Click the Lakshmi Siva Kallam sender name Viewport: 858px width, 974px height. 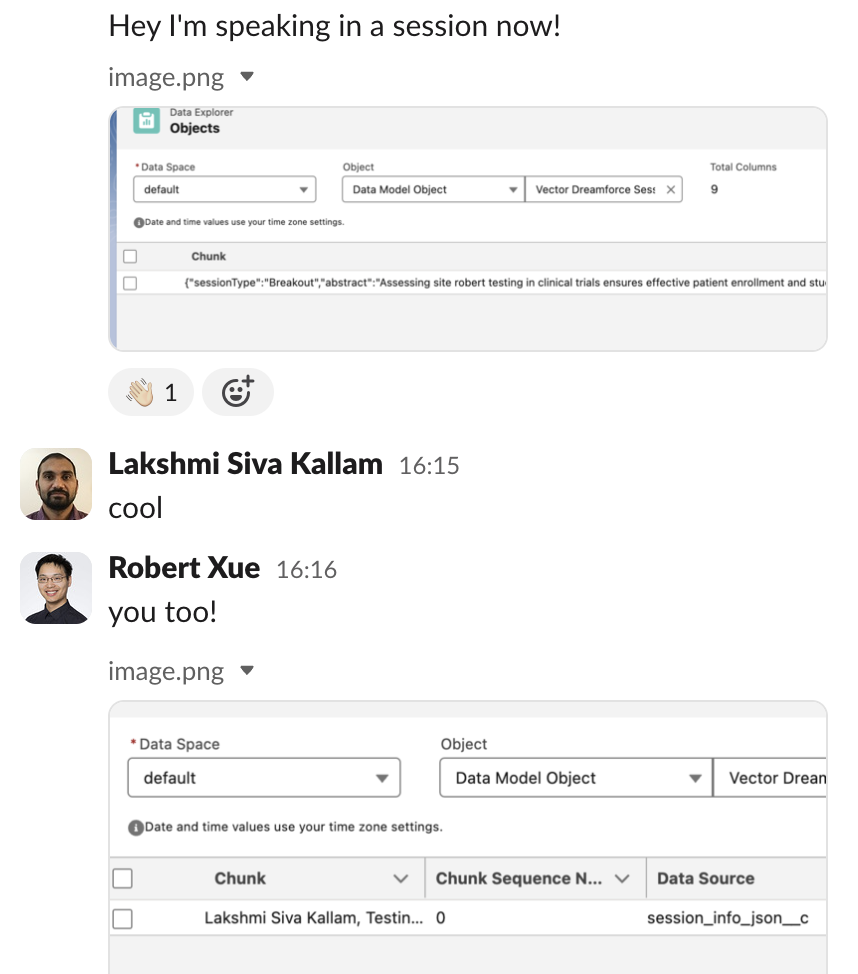[245, 464]
